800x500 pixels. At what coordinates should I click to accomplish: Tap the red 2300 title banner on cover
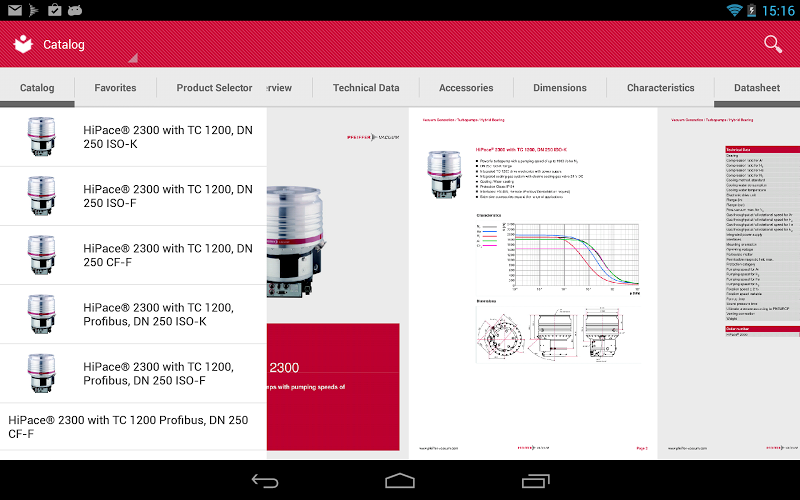click(x=333, y=386)
